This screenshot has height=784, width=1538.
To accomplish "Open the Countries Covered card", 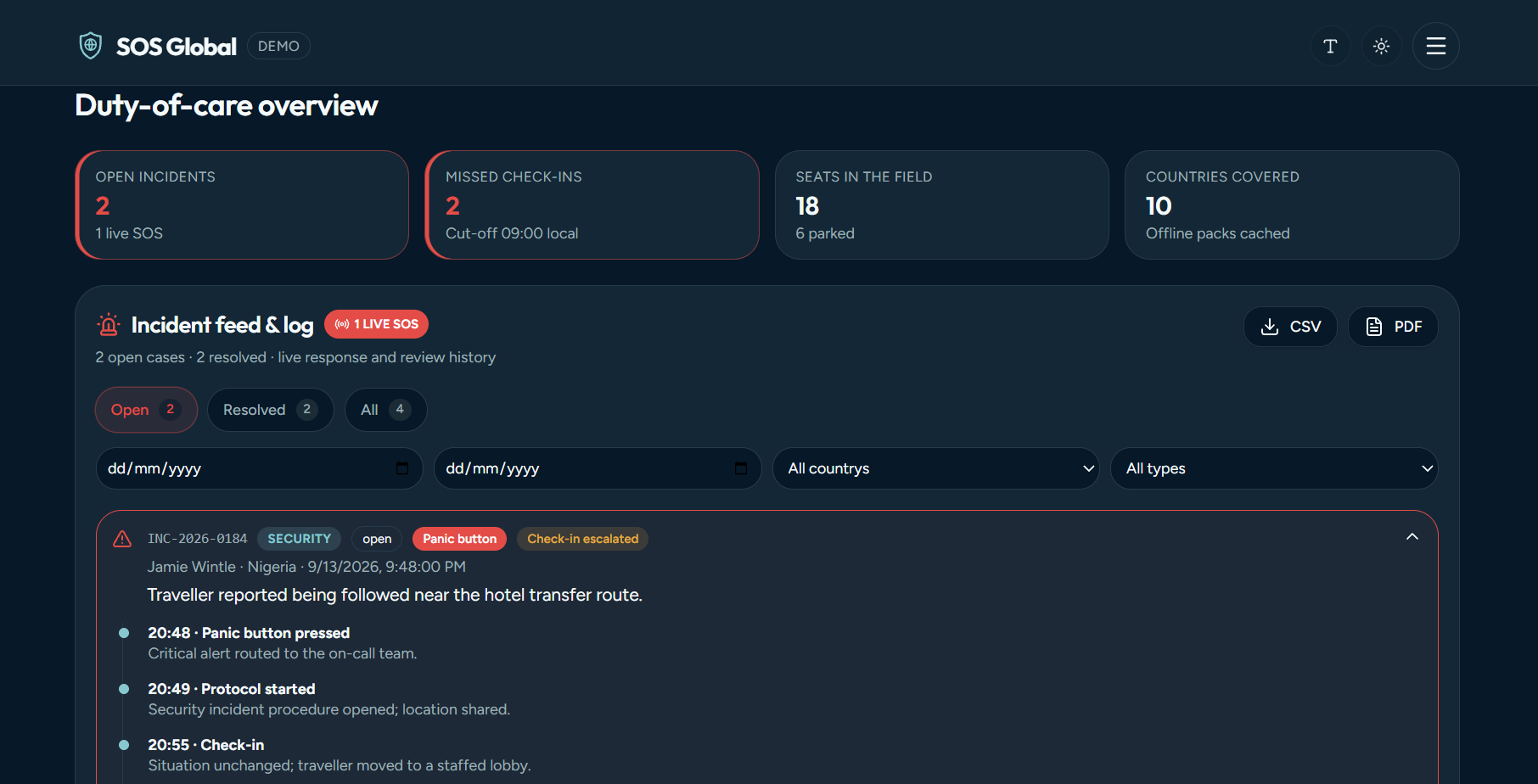I will click(1292, 204).
